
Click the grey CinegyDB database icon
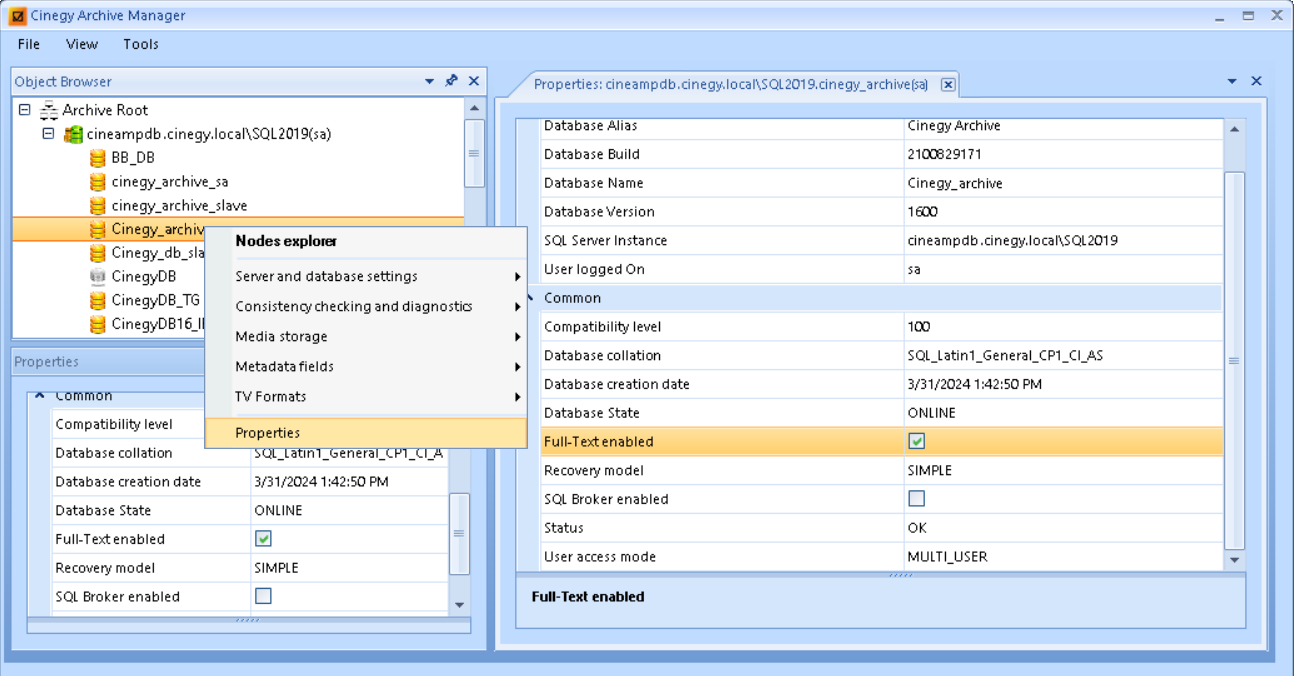coord(97,276)
